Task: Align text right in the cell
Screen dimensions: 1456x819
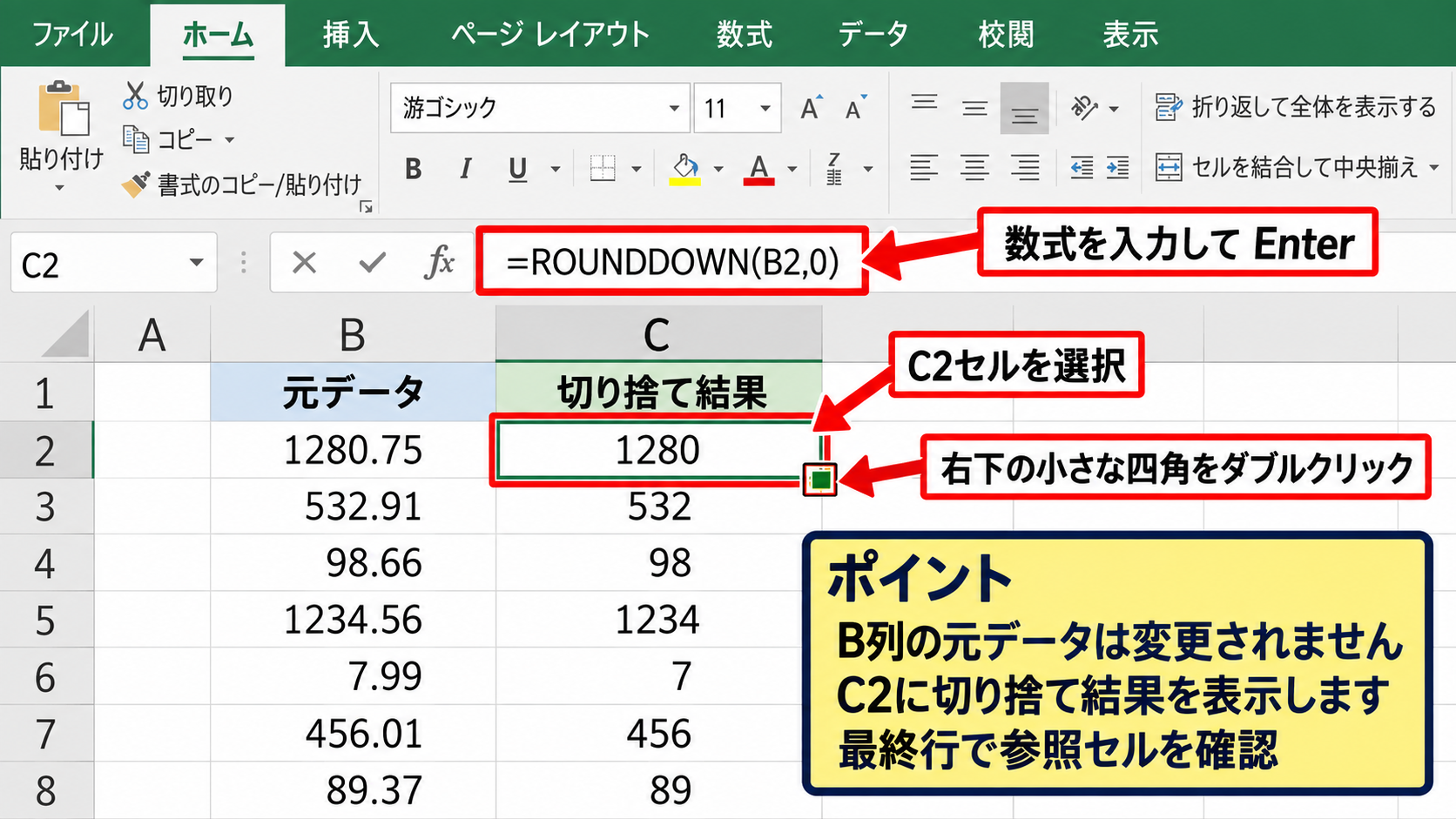Action: pyautogui.click(x=1025, y=167)
